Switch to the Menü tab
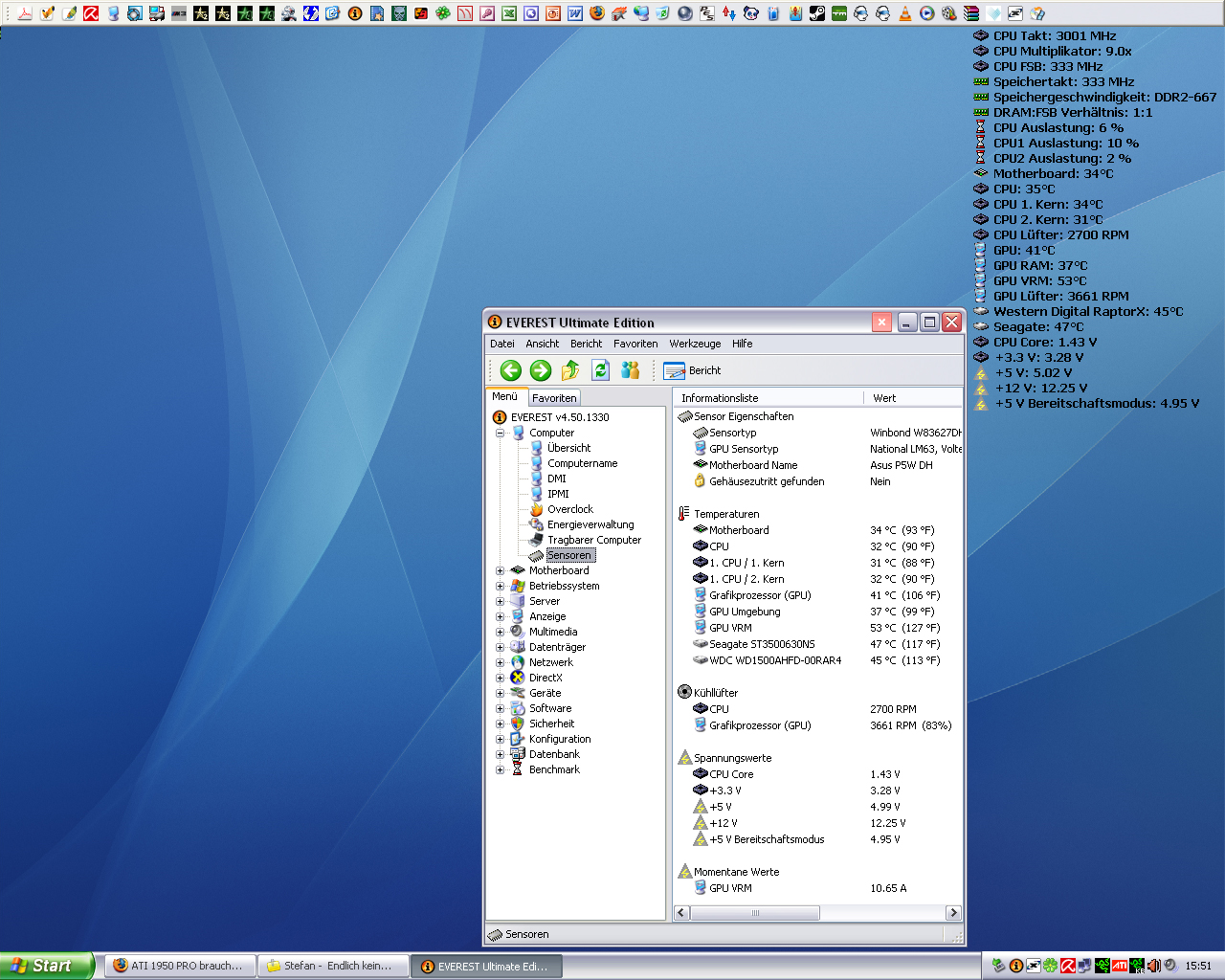1225x980 pixels. pyautogui.click(x=504, y=396)
